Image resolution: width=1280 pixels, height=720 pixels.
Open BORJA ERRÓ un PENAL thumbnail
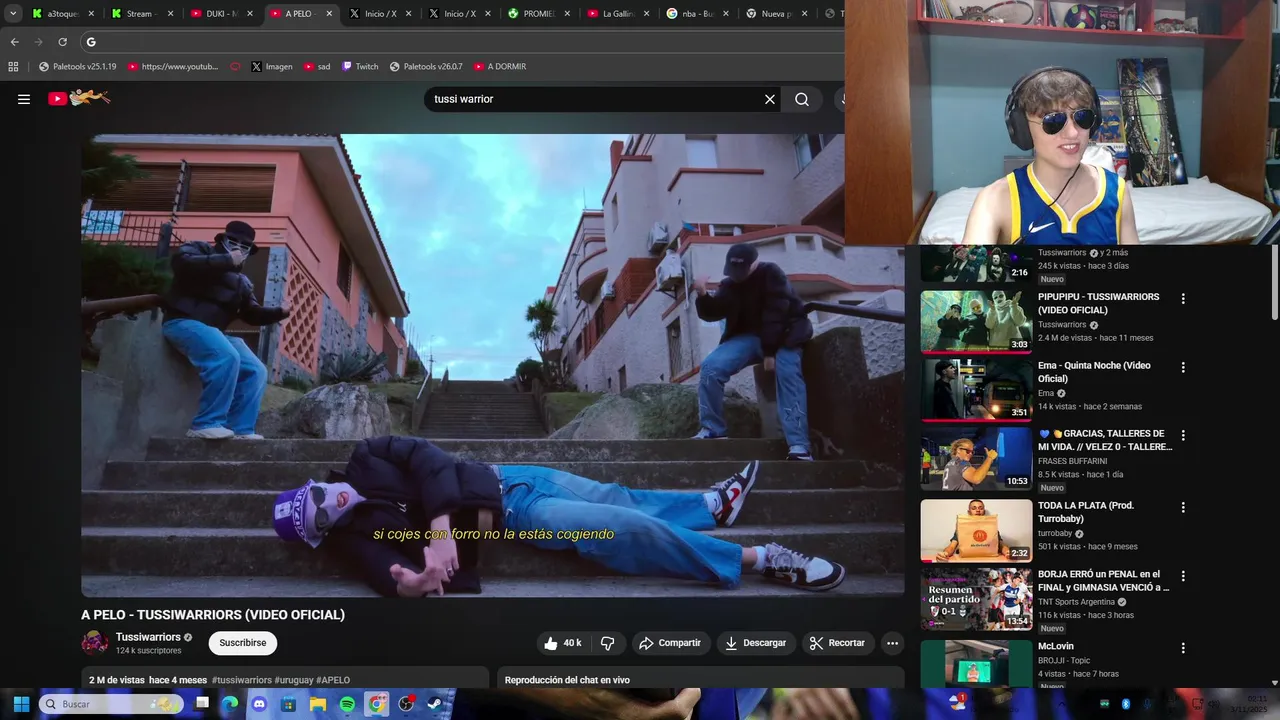[976, 599]
